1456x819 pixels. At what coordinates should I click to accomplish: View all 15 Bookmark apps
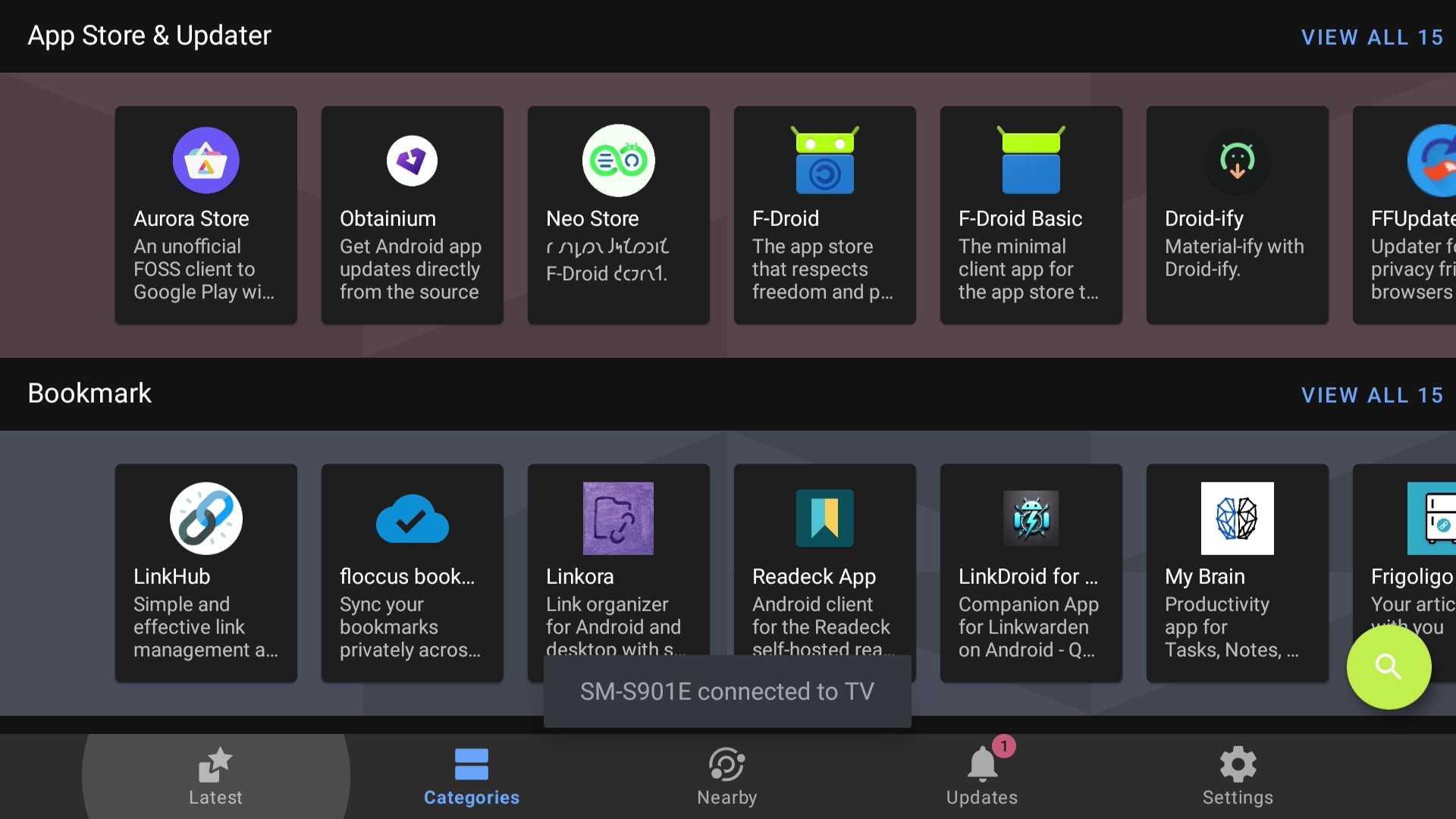(x=1372, y=395)
